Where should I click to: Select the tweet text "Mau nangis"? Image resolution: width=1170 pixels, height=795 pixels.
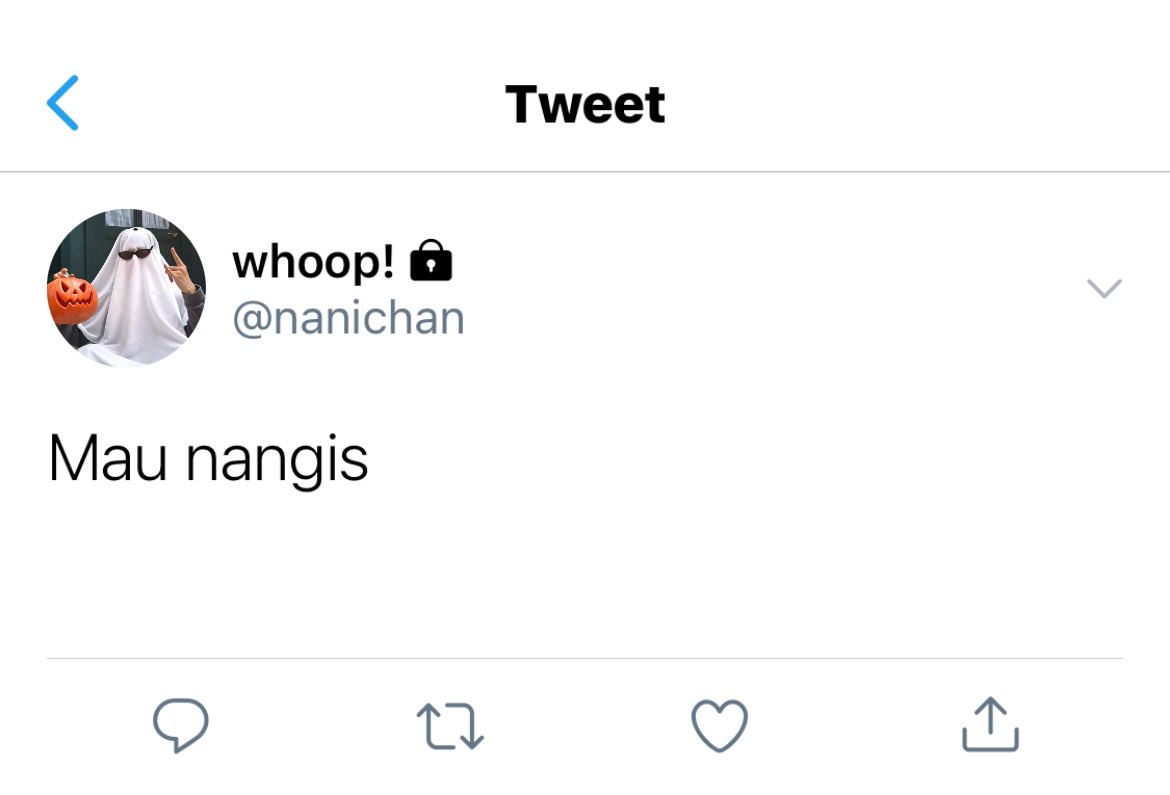[208, 459]
